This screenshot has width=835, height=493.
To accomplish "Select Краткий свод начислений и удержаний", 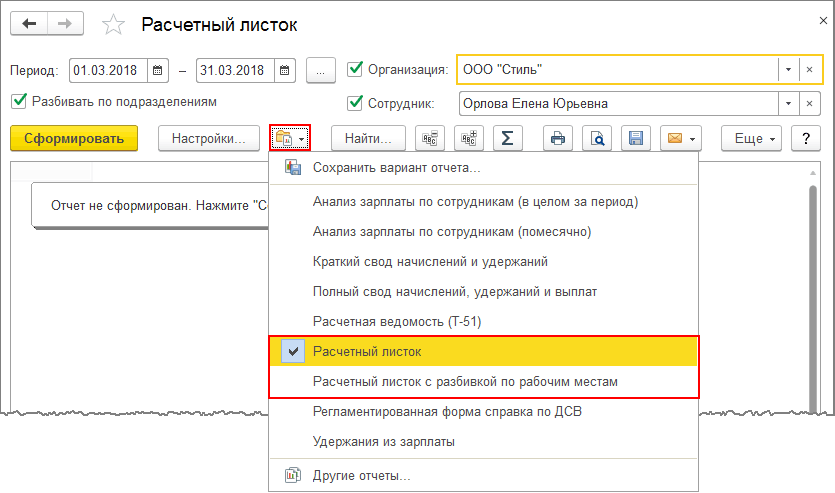I will [x=484, y=261].
